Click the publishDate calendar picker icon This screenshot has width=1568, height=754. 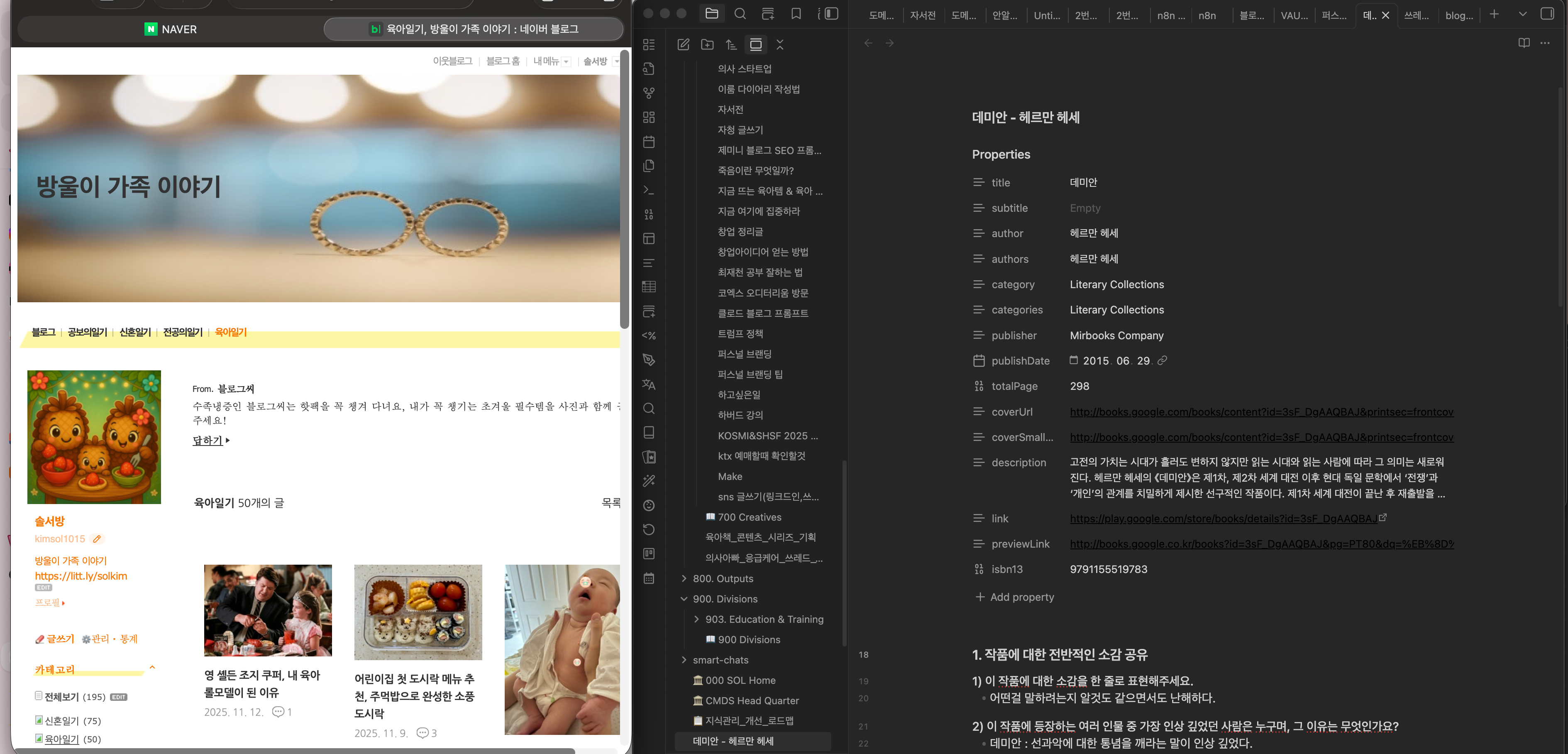[1074, 360]
